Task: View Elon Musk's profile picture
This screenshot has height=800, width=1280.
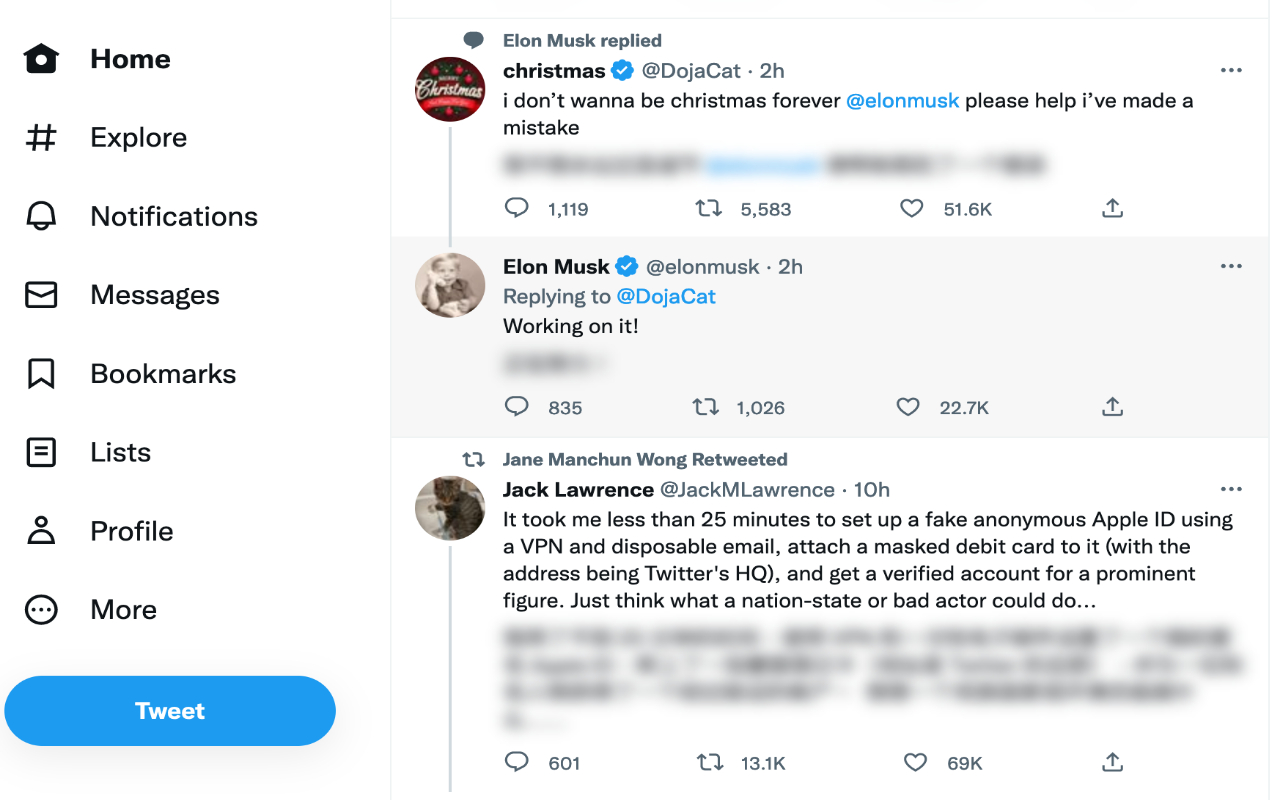Action: pyautogui.click(x=450, y=285)
